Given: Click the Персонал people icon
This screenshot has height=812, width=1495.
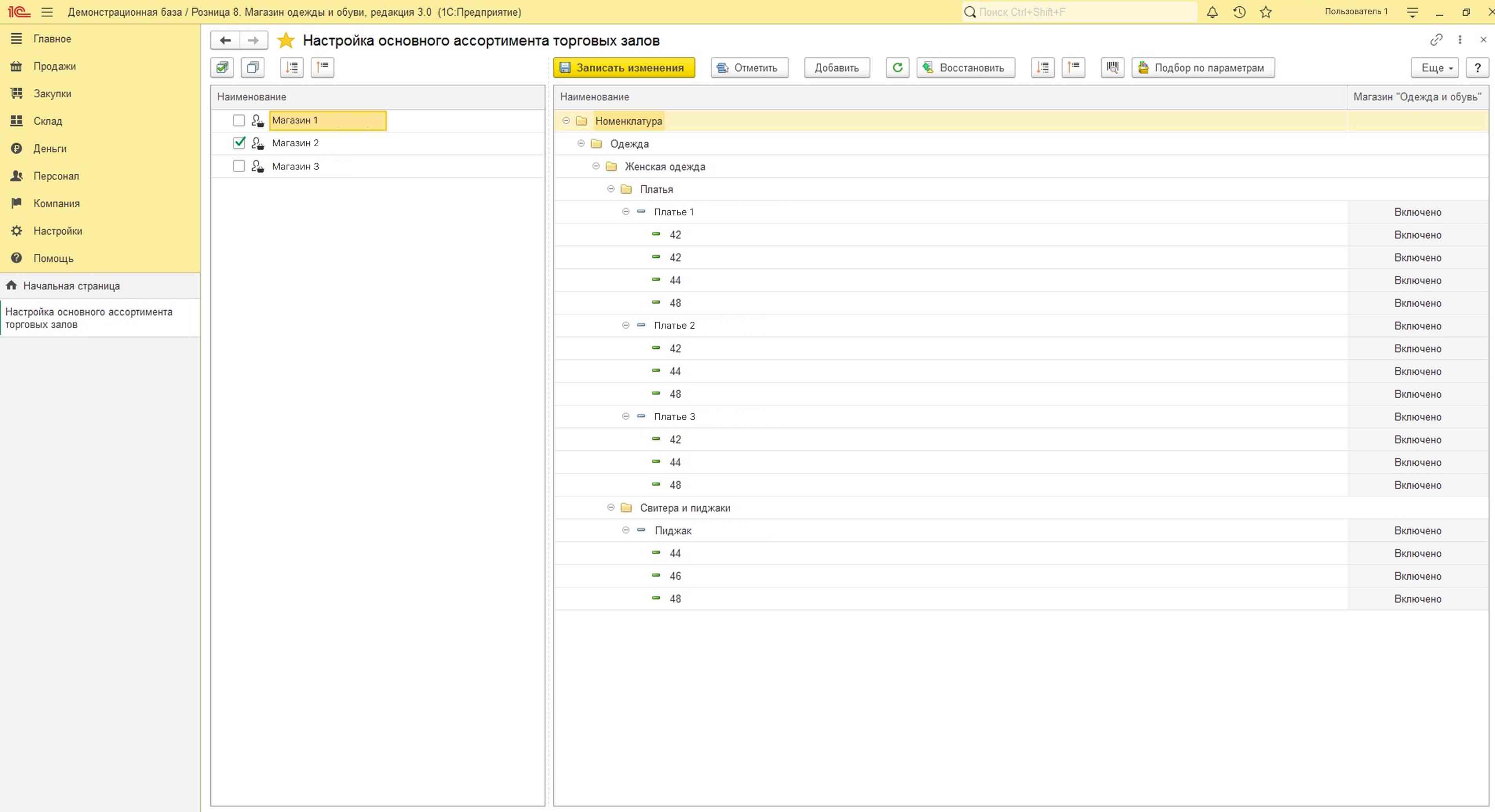Looking at the screenshot, I should (16, 176).
